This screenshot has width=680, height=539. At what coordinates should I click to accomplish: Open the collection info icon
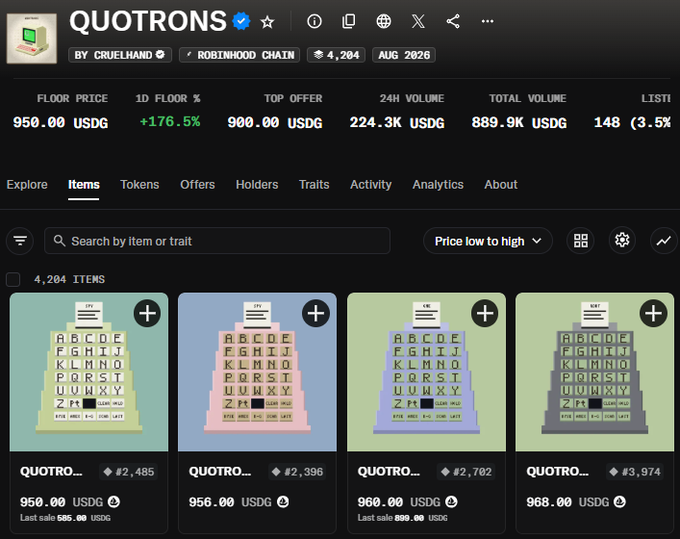click(x=314, y=21)
